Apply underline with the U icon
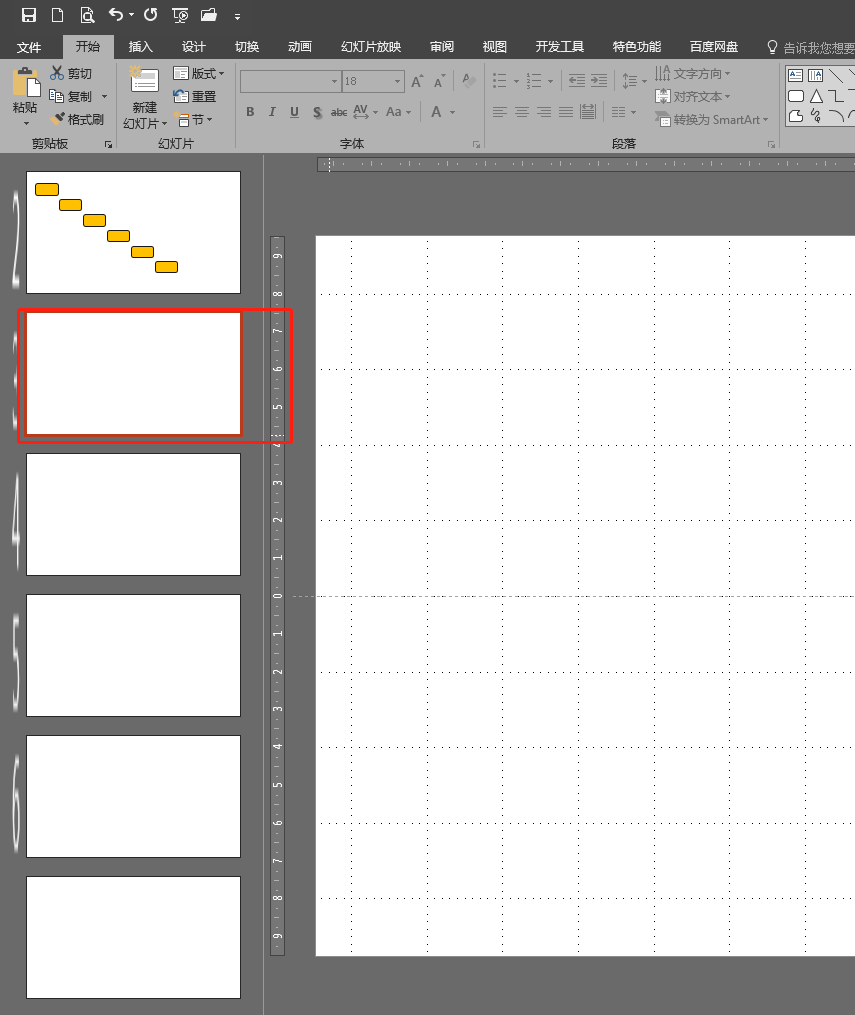855x1015 pixels. click(x=291, y=111)
